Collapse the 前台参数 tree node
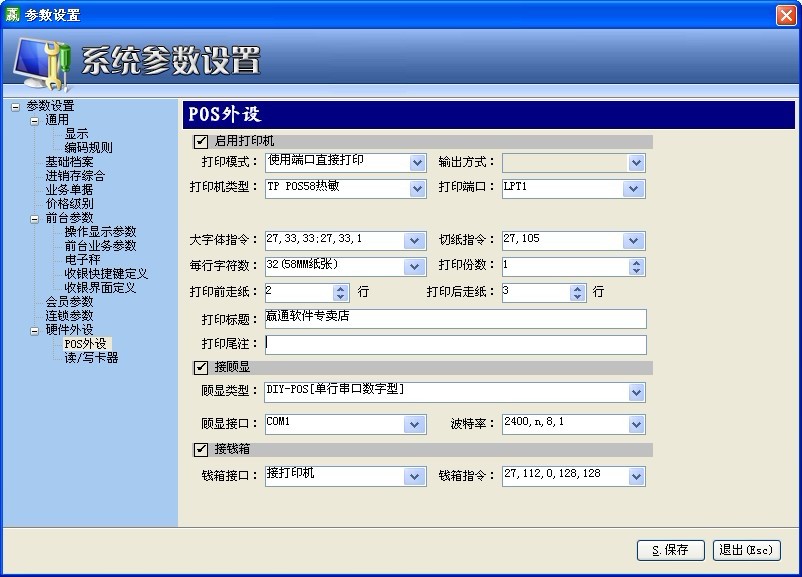The image size is (802, 577). click(x=34, y=219)
